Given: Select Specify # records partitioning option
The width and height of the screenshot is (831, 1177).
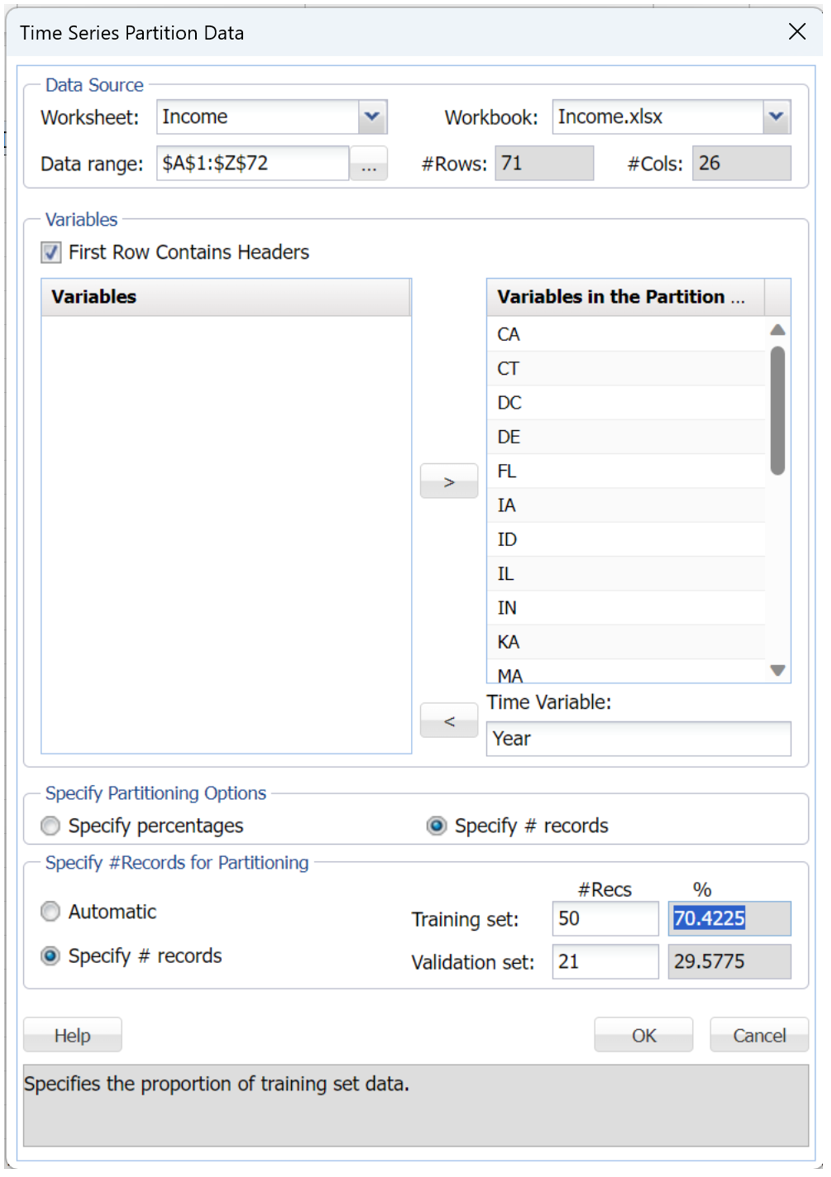Looking at the screenshot, I should (436, 826).
